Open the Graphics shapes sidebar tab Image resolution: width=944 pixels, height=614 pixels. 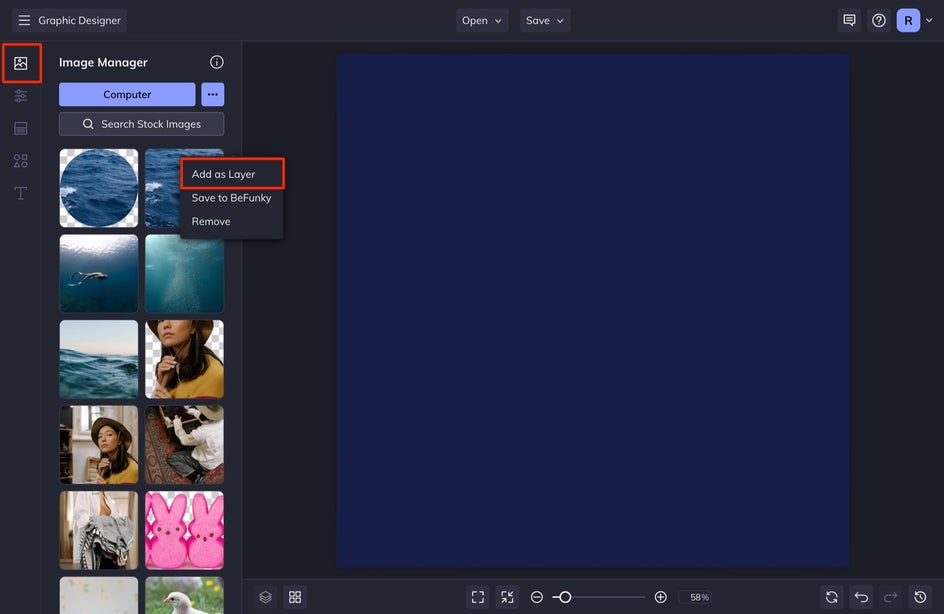pyautogui.click(x=21, y=161)
